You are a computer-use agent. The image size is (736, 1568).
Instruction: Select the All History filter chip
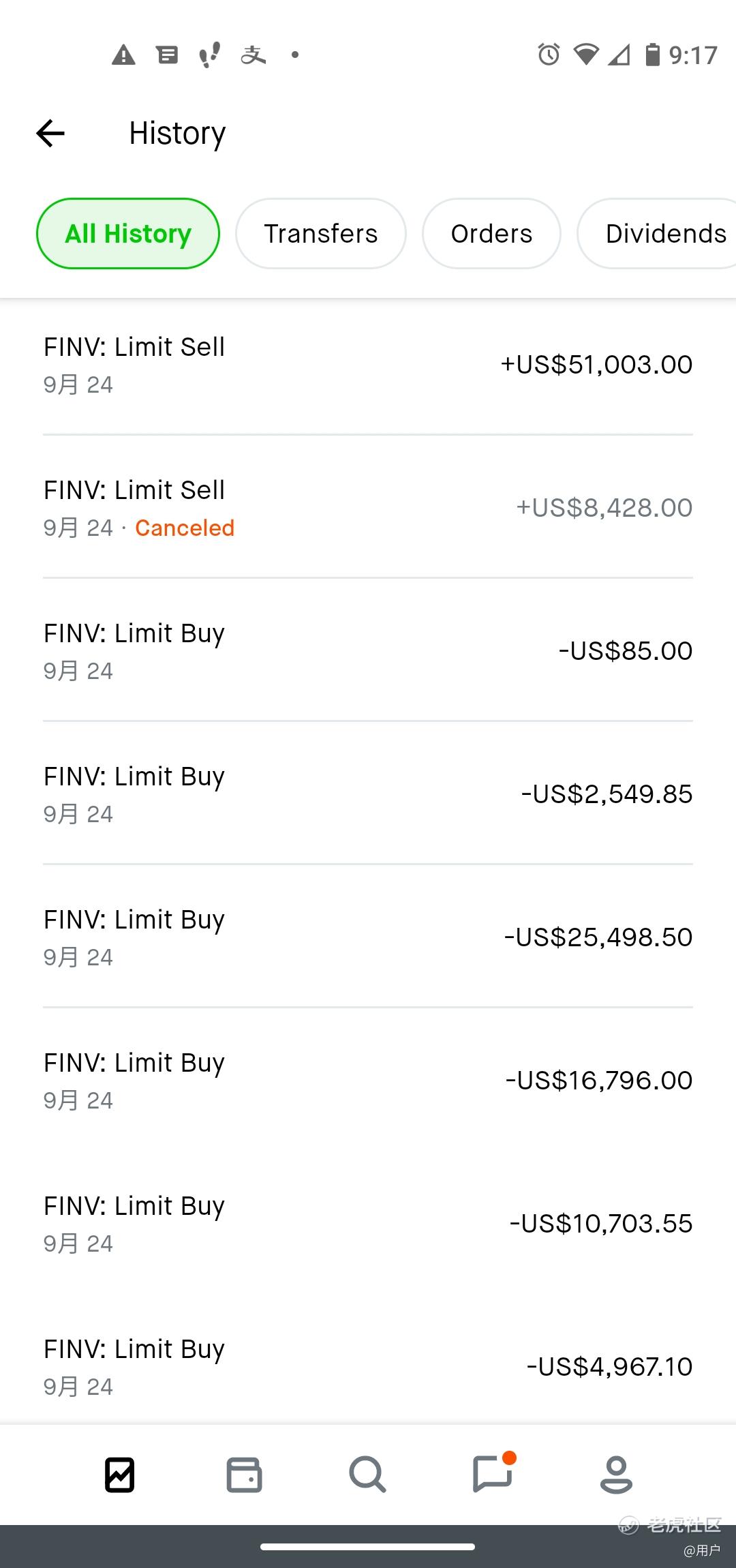tap(128, 234)
